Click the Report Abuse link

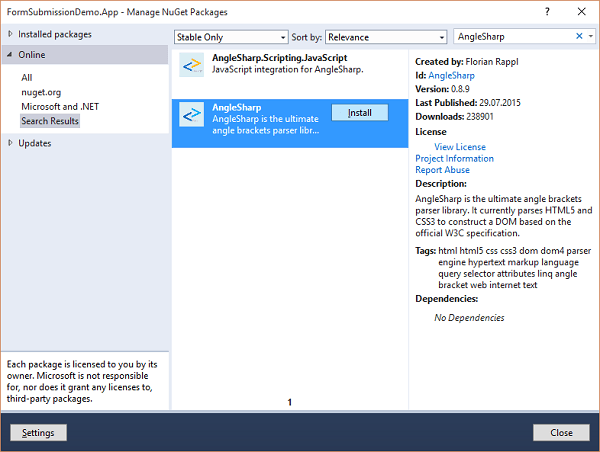pyautogui.click(x=443, y=170)
